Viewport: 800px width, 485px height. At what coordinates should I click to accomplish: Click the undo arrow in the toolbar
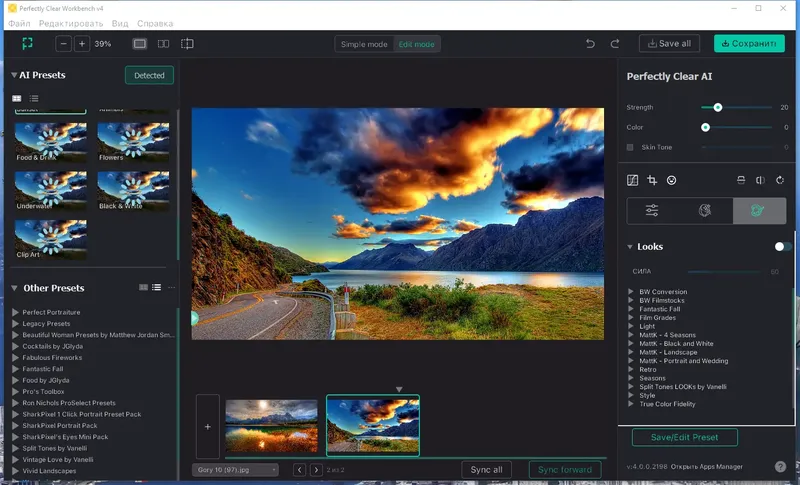tap(590, 44)
